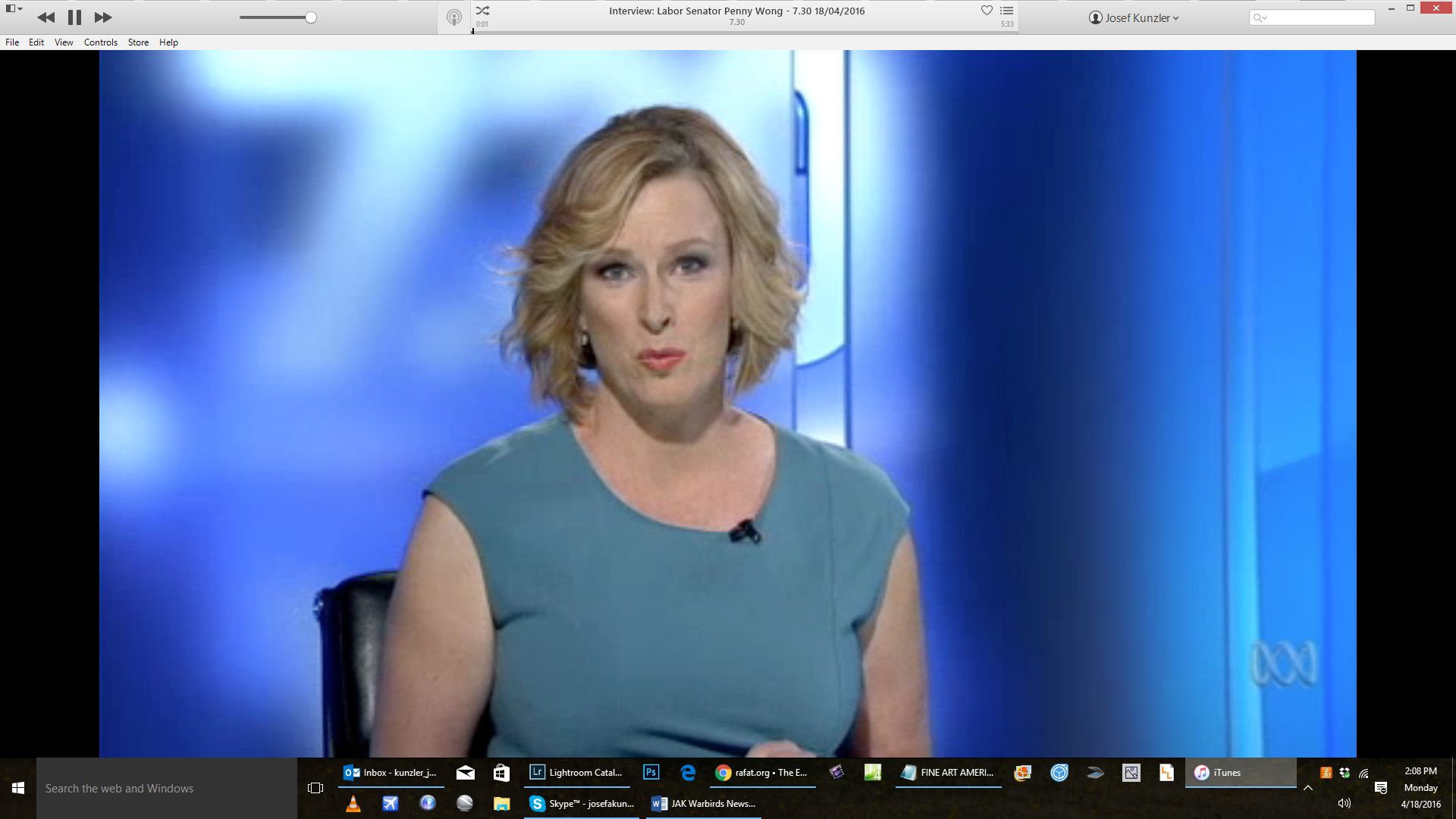
Task: Open the Controls menu
Action: pyautogui.click(x=100, y=42)
